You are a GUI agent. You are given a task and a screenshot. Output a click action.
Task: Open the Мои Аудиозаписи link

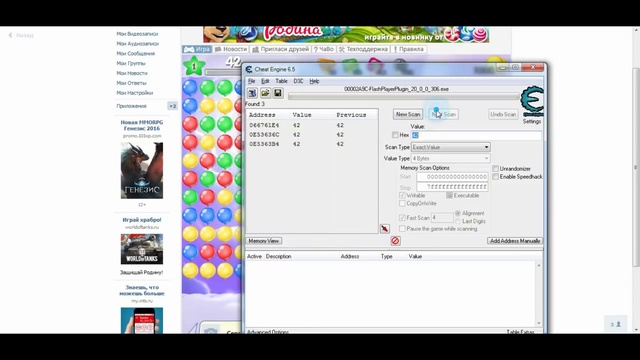click(138, 44)
